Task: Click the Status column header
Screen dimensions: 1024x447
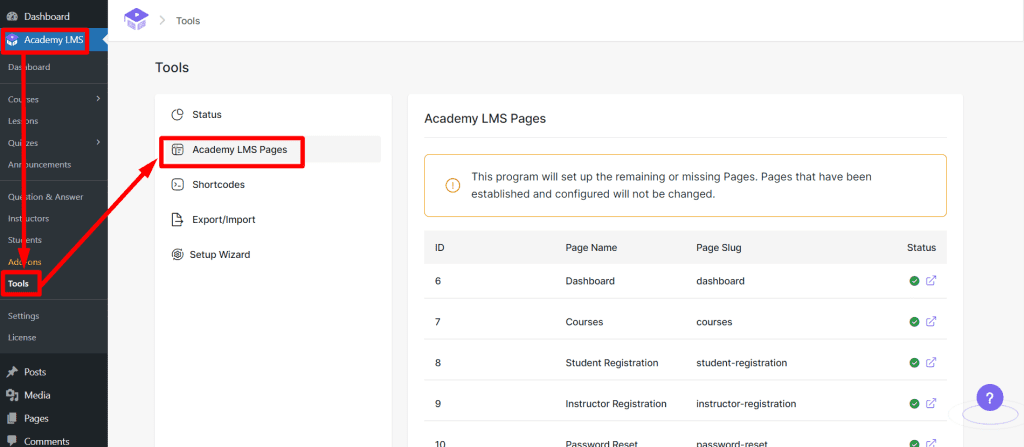Action: 921,248
